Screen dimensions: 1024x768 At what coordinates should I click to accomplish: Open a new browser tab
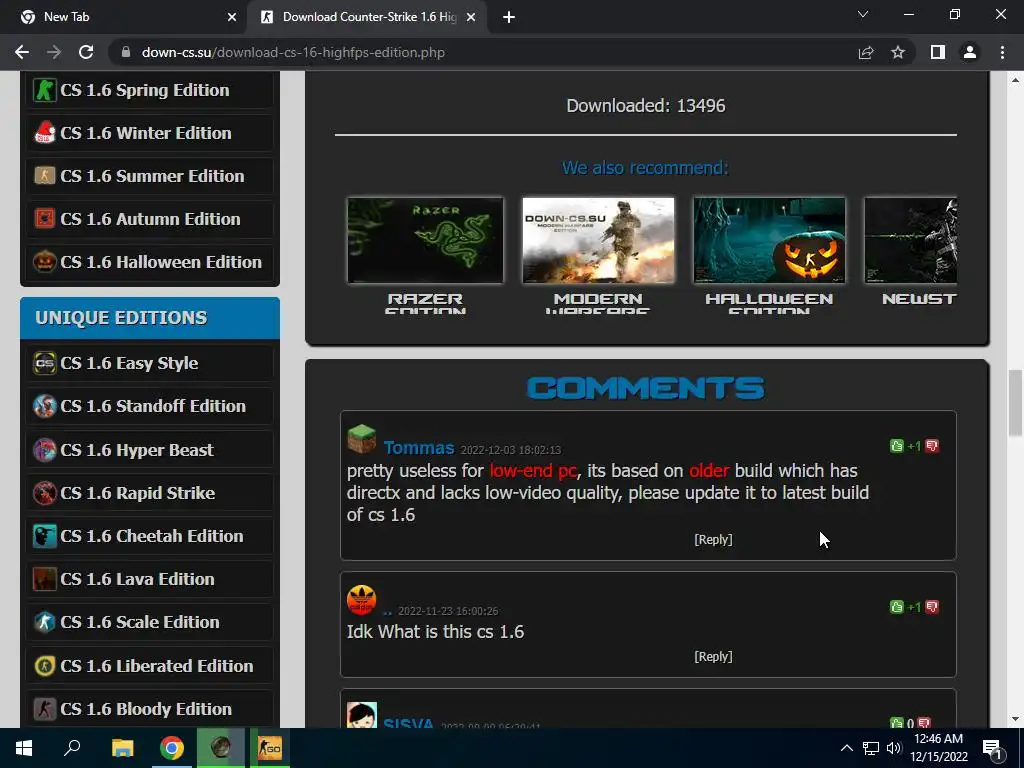(x=509, y=17)
